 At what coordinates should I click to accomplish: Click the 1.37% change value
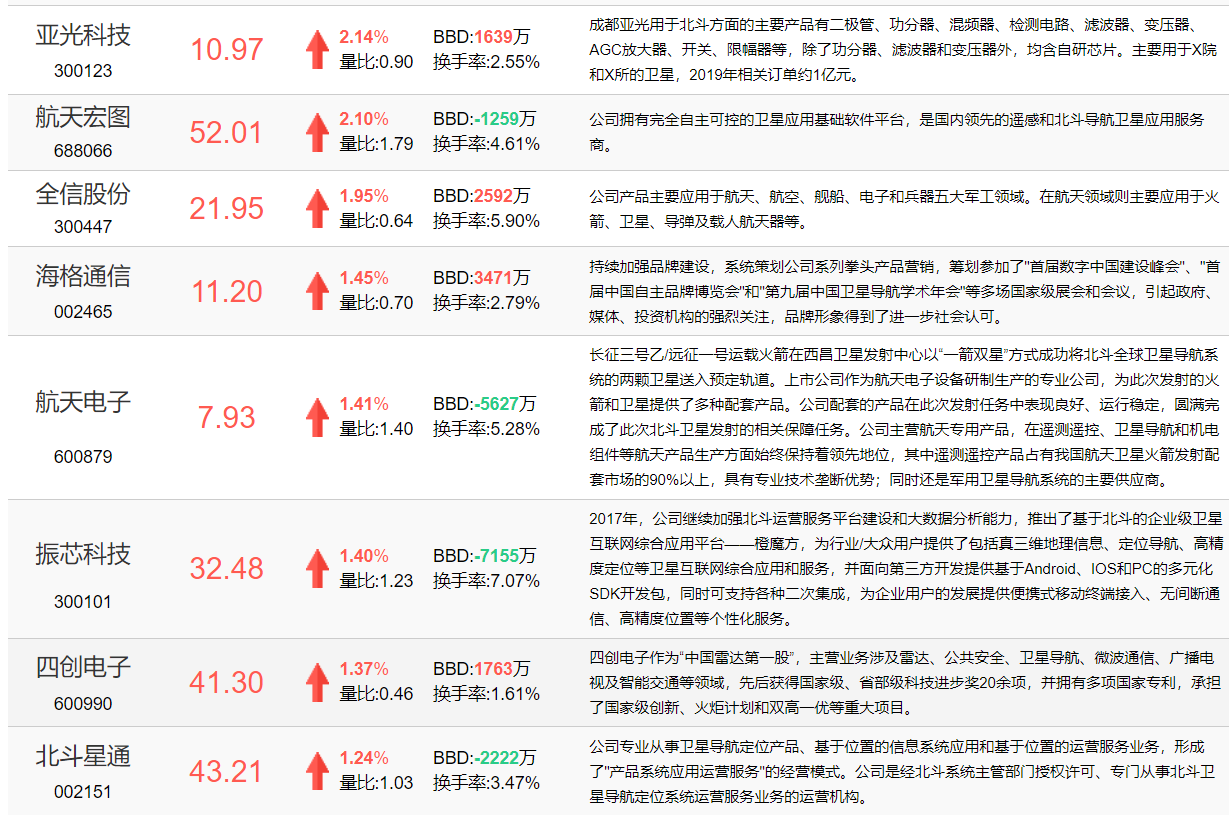(364, 669)
